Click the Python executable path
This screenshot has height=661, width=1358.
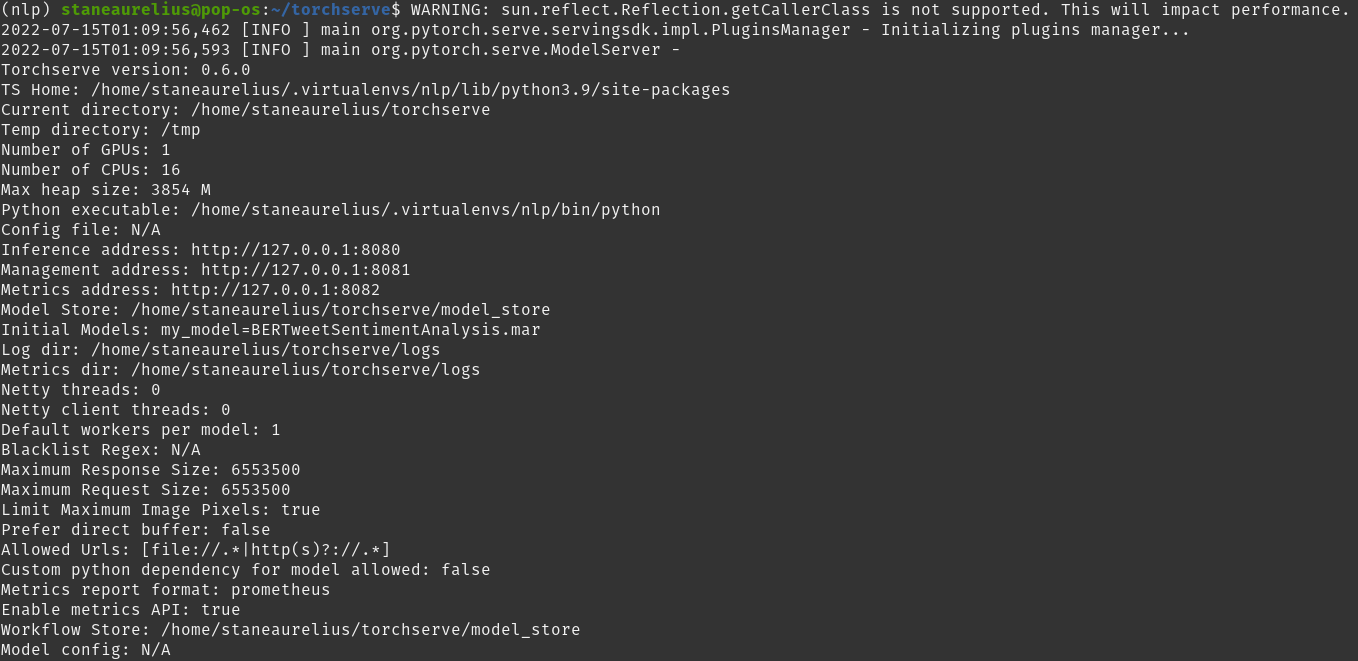(x=425, y=210)
